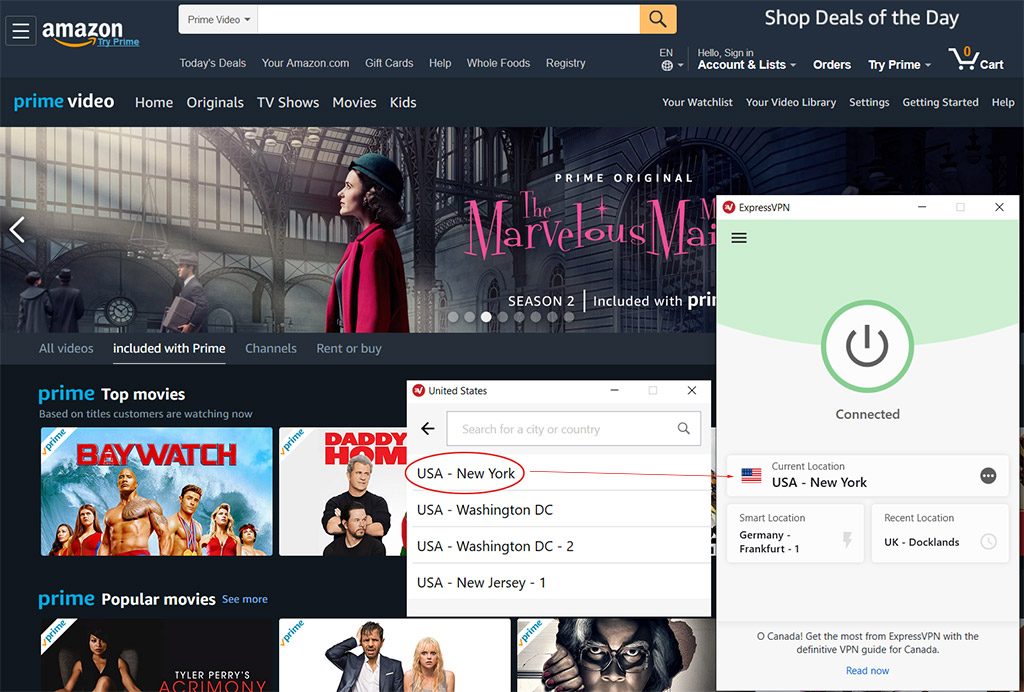Viewport: 1024px width, 692px height.
Task: Choose Recent Location UK - Docklands
Action: tap(940, 533)
